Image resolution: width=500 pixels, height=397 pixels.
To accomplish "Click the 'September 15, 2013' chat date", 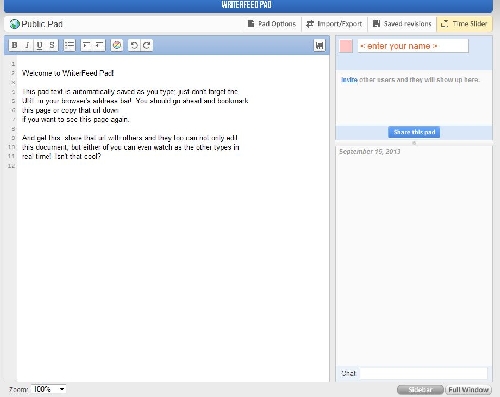I will [x=370, y=152].
